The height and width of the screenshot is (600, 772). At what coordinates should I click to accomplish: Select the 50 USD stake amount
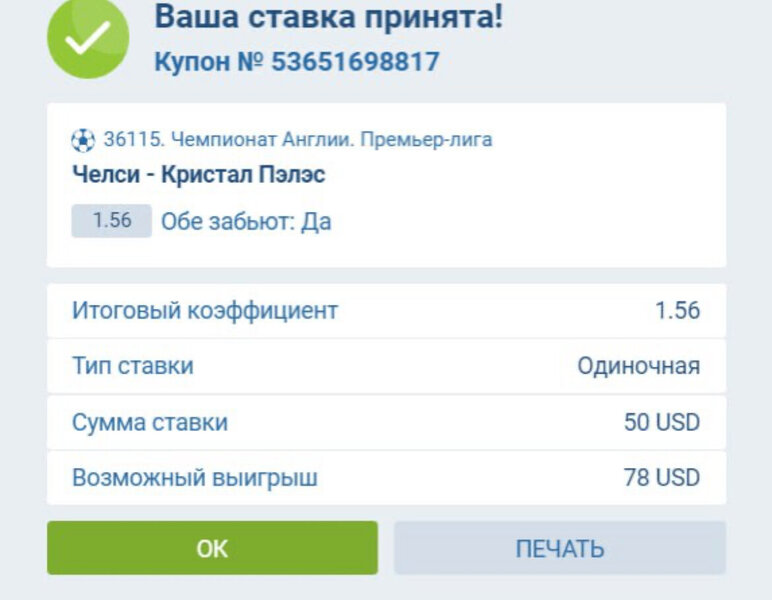coord(661,422)
